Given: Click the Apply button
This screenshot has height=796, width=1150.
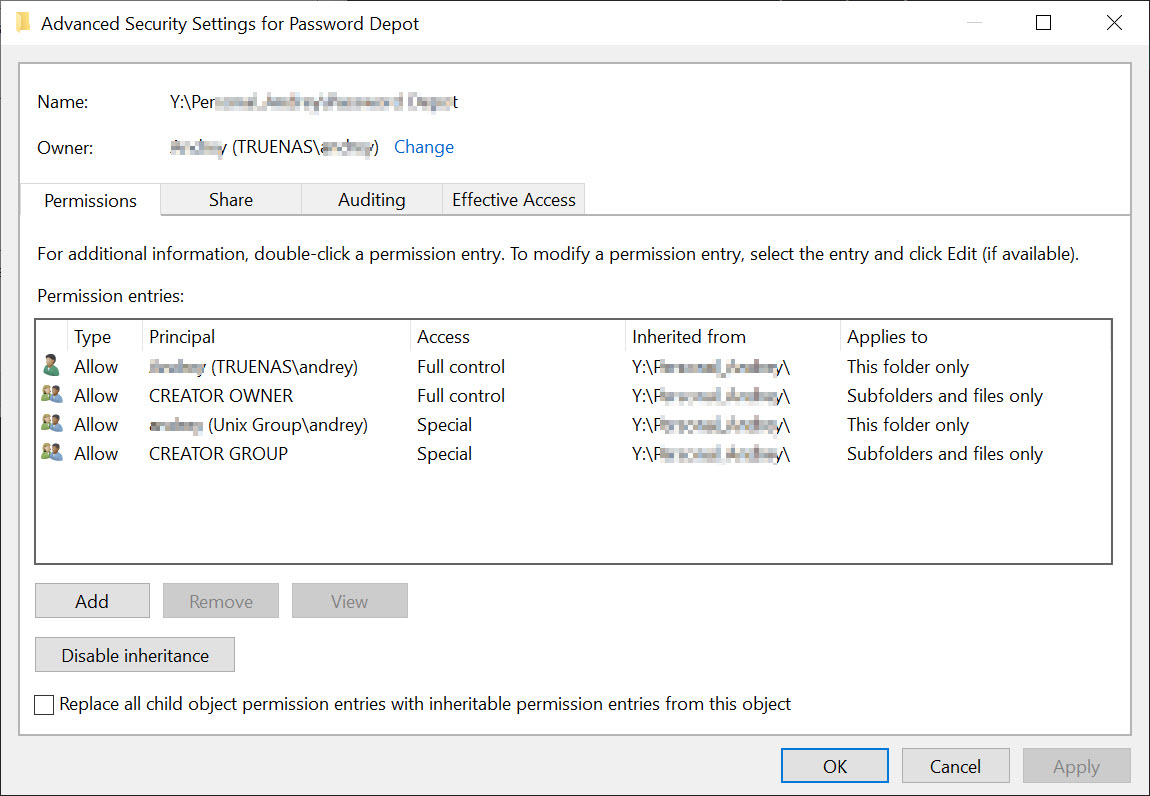Looking at the screenshot, I should click(x=1077, y=766).
